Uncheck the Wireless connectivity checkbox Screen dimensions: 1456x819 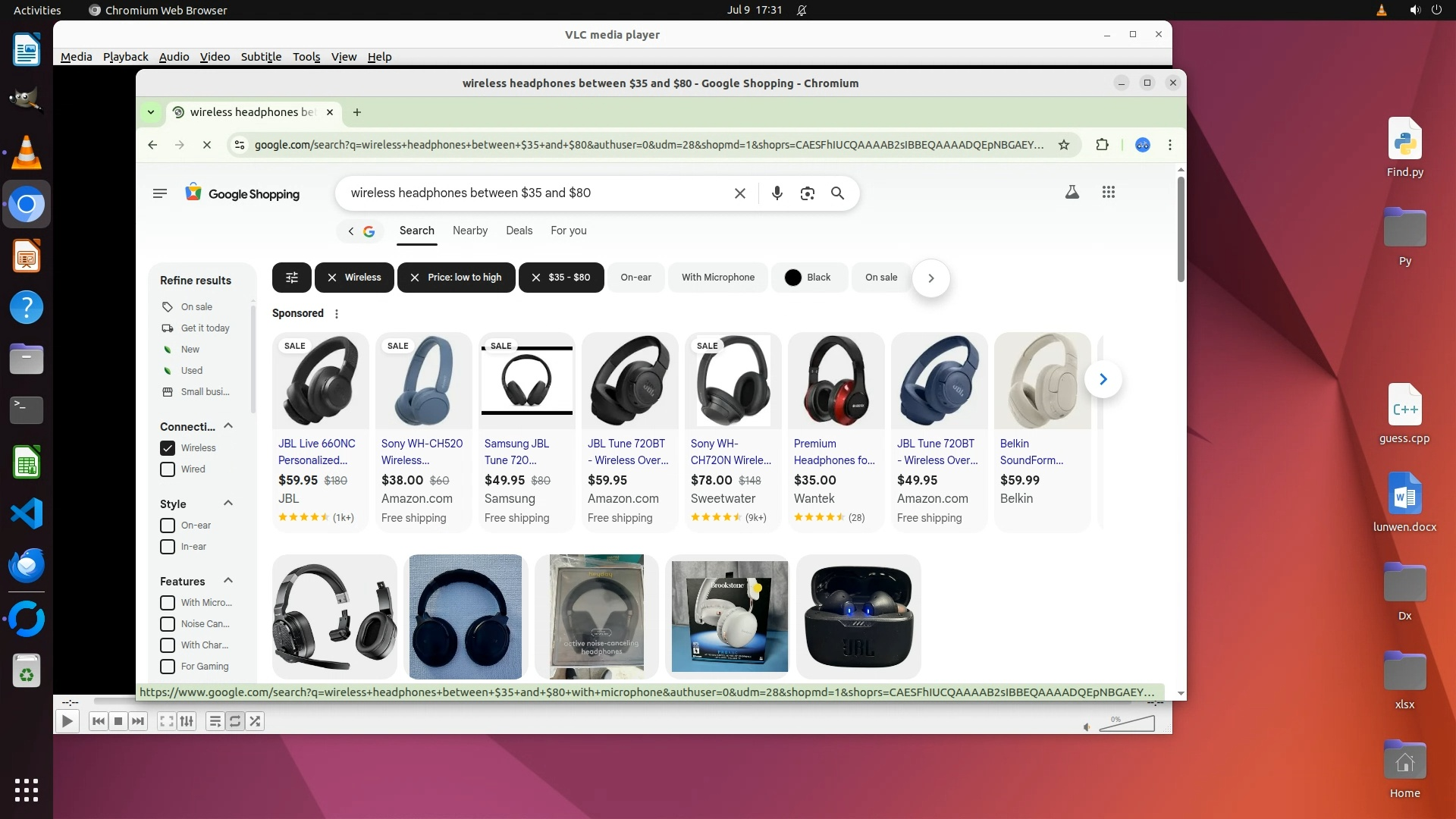[168, 448]
